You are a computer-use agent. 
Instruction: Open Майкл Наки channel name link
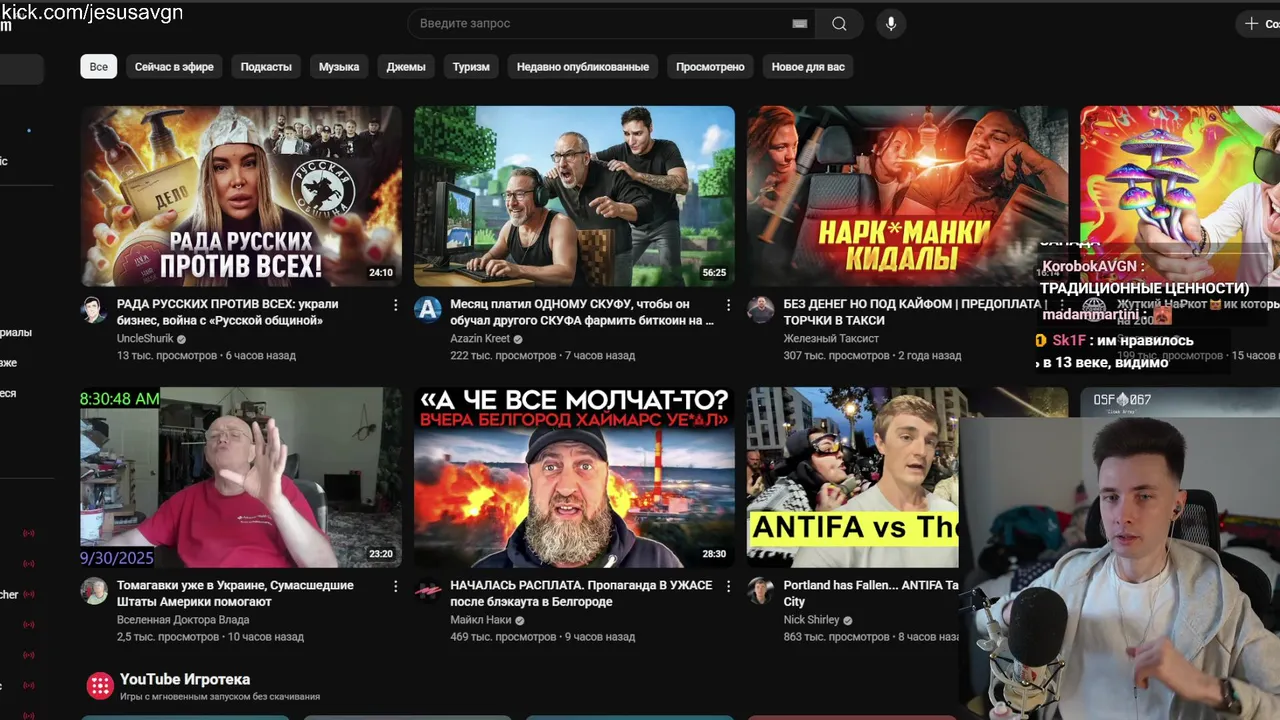coord(481,620)
